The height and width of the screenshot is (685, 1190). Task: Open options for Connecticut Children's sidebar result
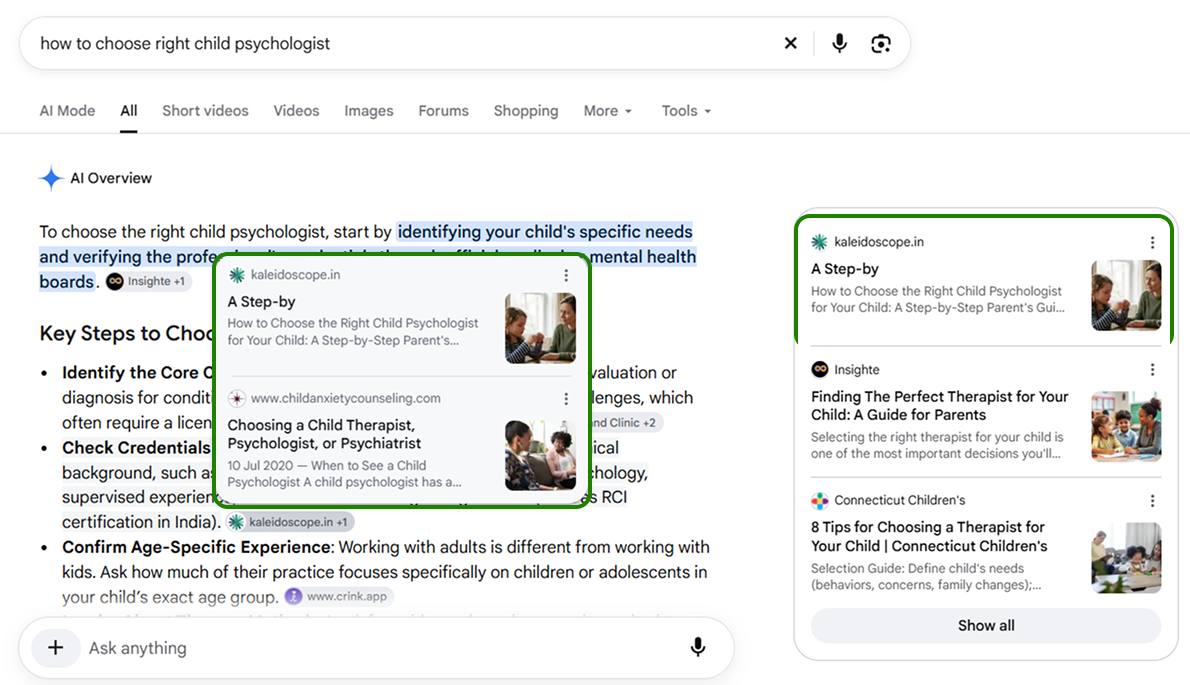point(1152,501)
